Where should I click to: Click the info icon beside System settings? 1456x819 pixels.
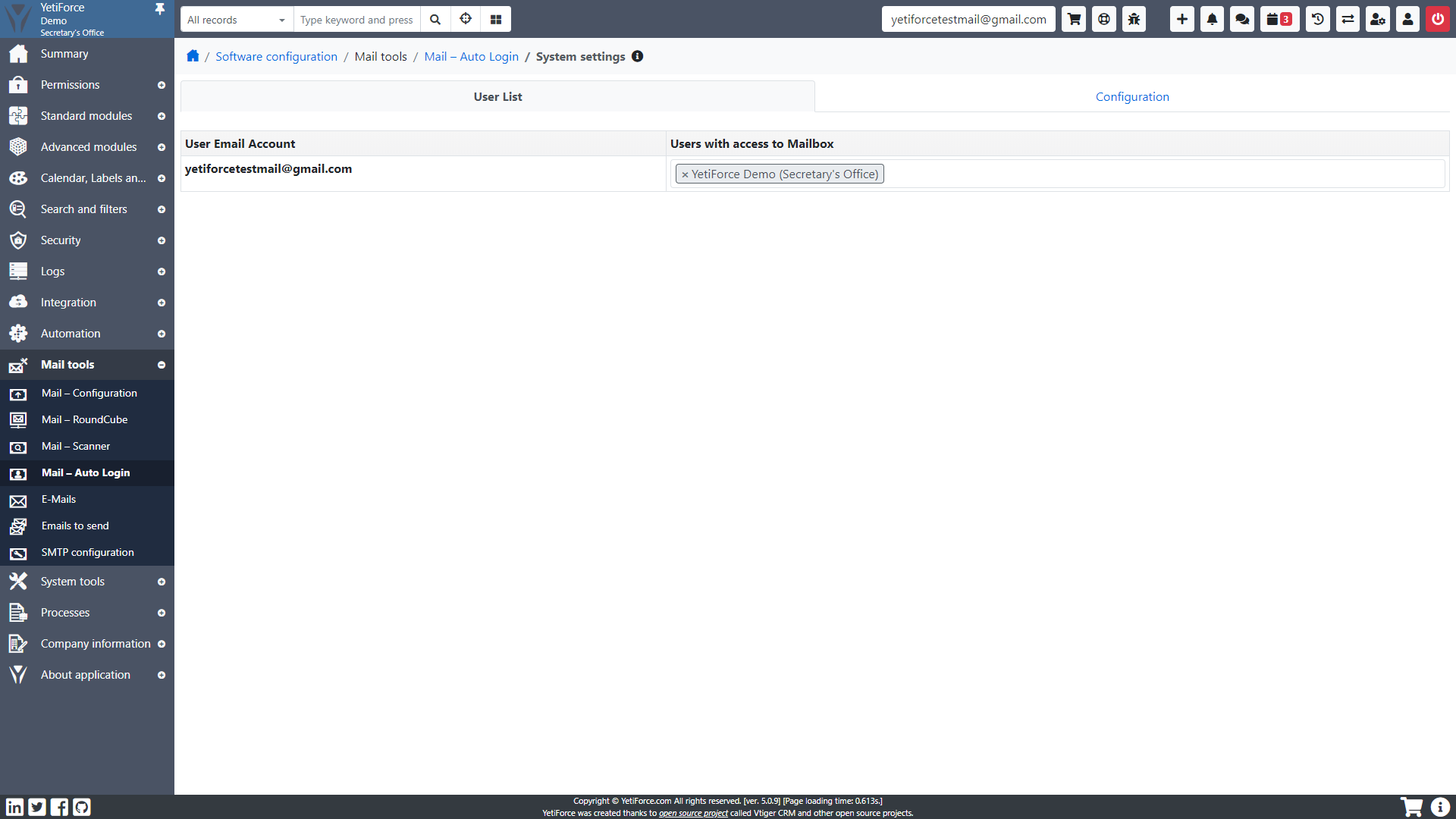coord(638,56)
